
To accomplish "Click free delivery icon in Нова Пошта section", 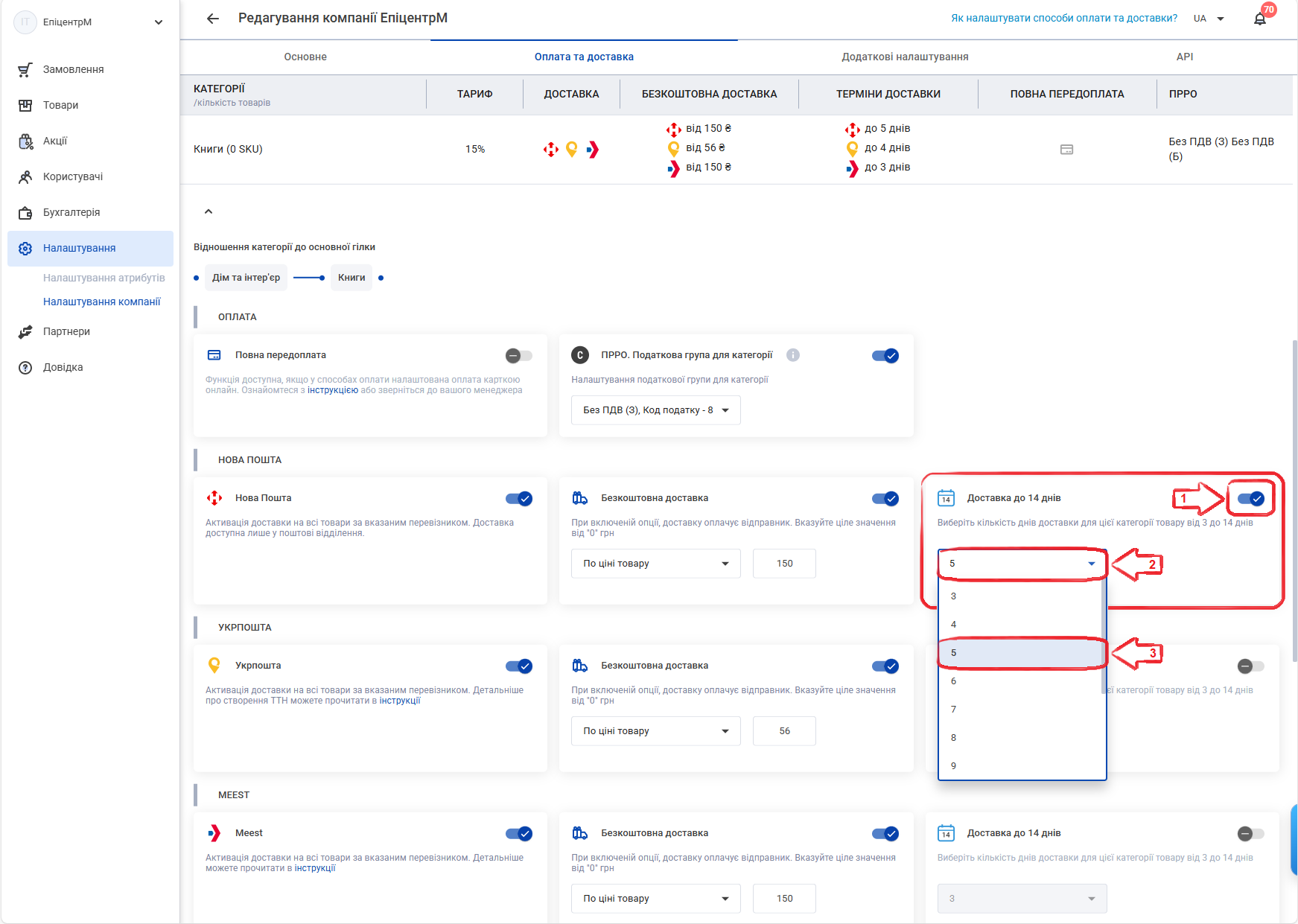I will coord(580,498).
